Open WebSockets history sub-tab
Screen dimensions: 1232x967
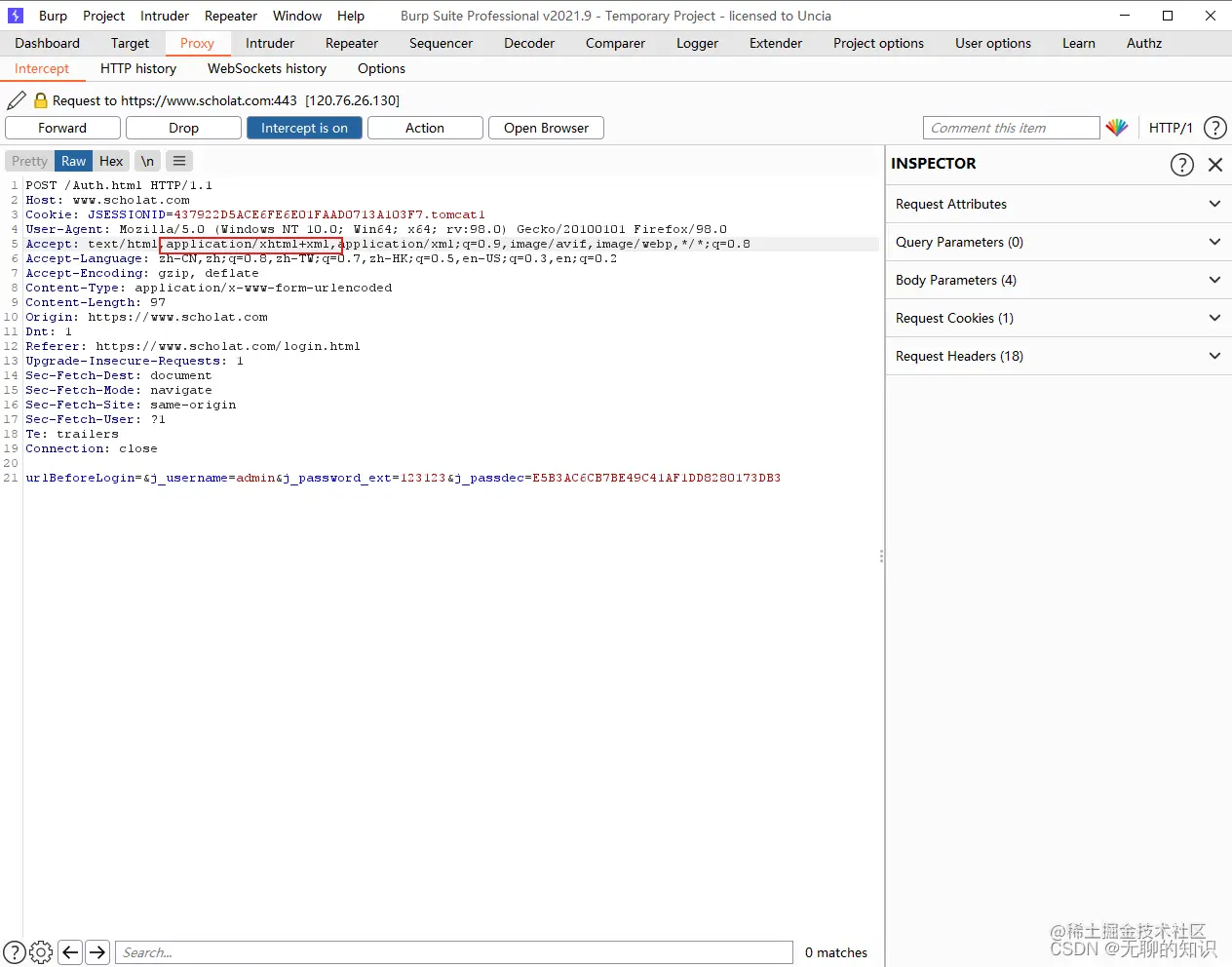267,68
